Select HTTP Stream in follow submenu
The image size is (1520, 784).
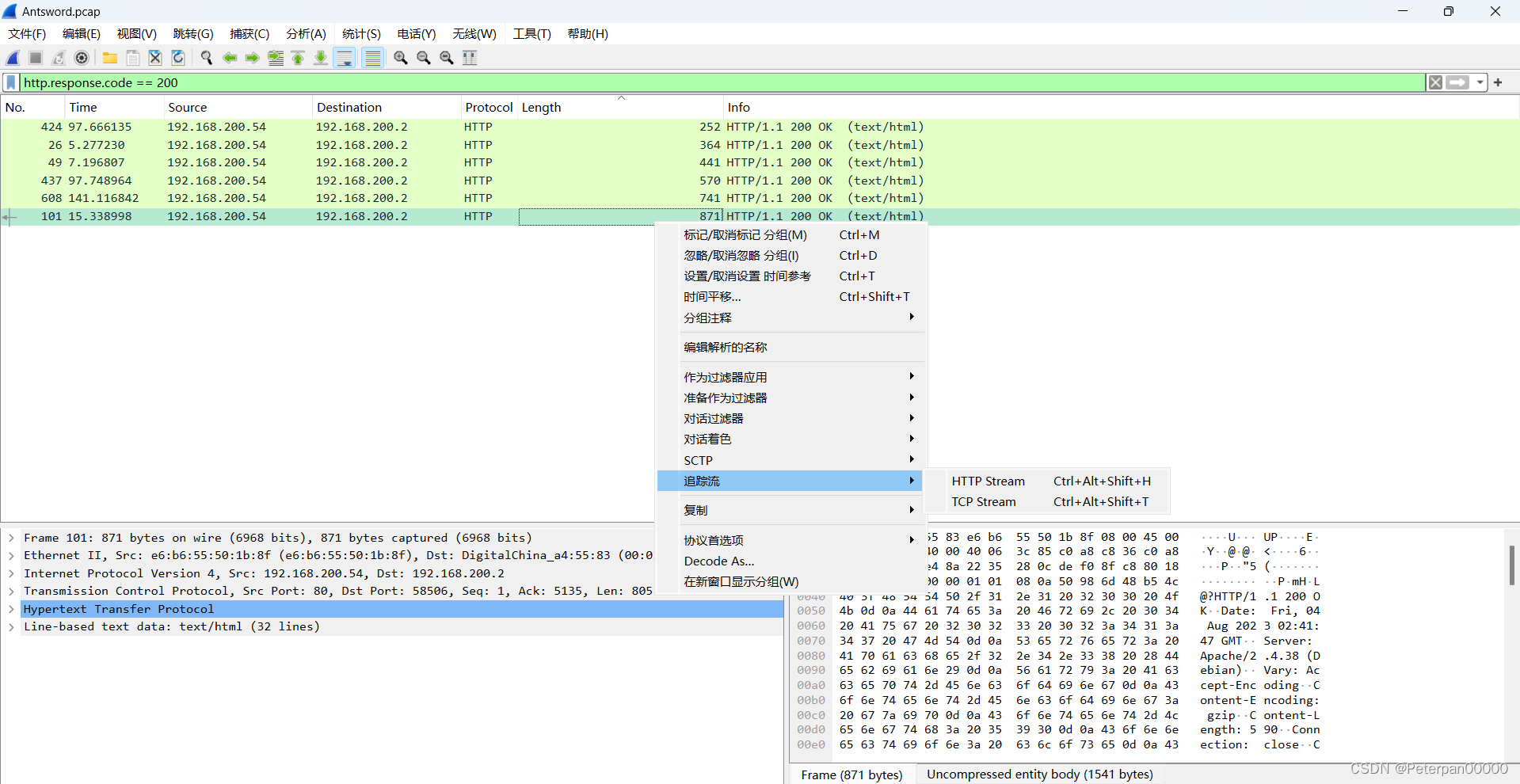tap(1047, 481)
